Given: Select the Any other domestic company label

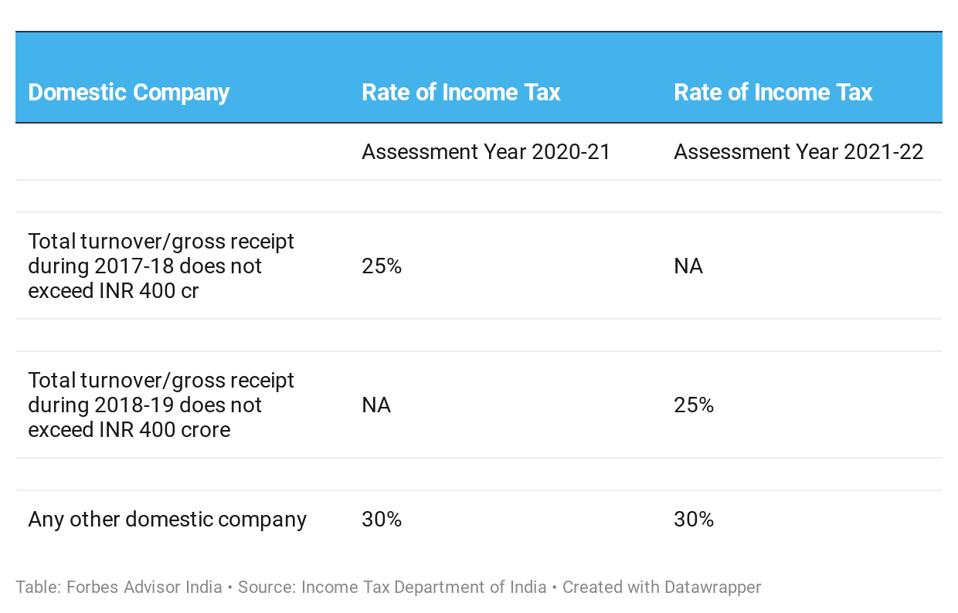Looking at the screenshot, I should tap(167, 519).
